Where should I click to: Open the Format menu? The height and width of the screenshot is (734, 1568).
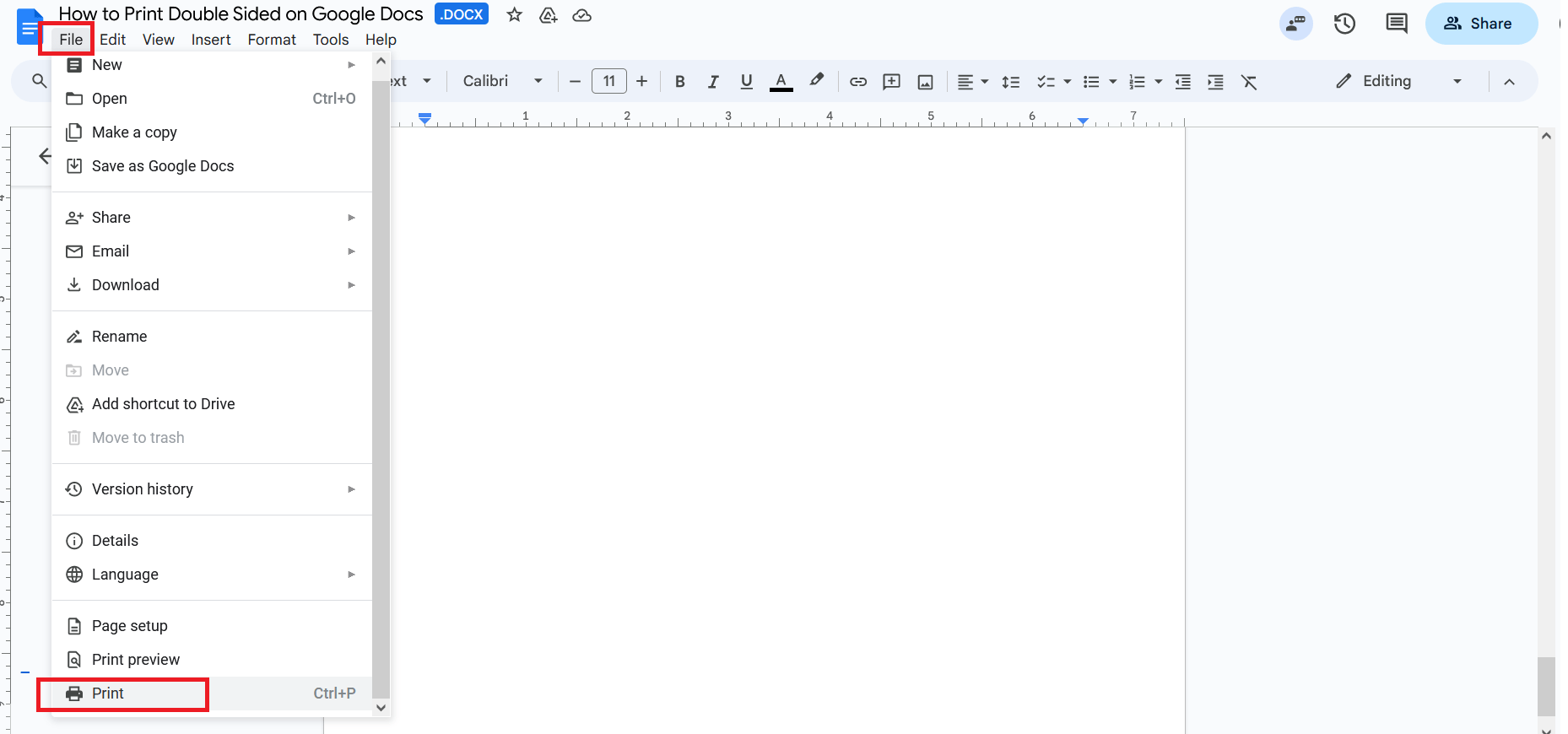click(x=272, y=40)
